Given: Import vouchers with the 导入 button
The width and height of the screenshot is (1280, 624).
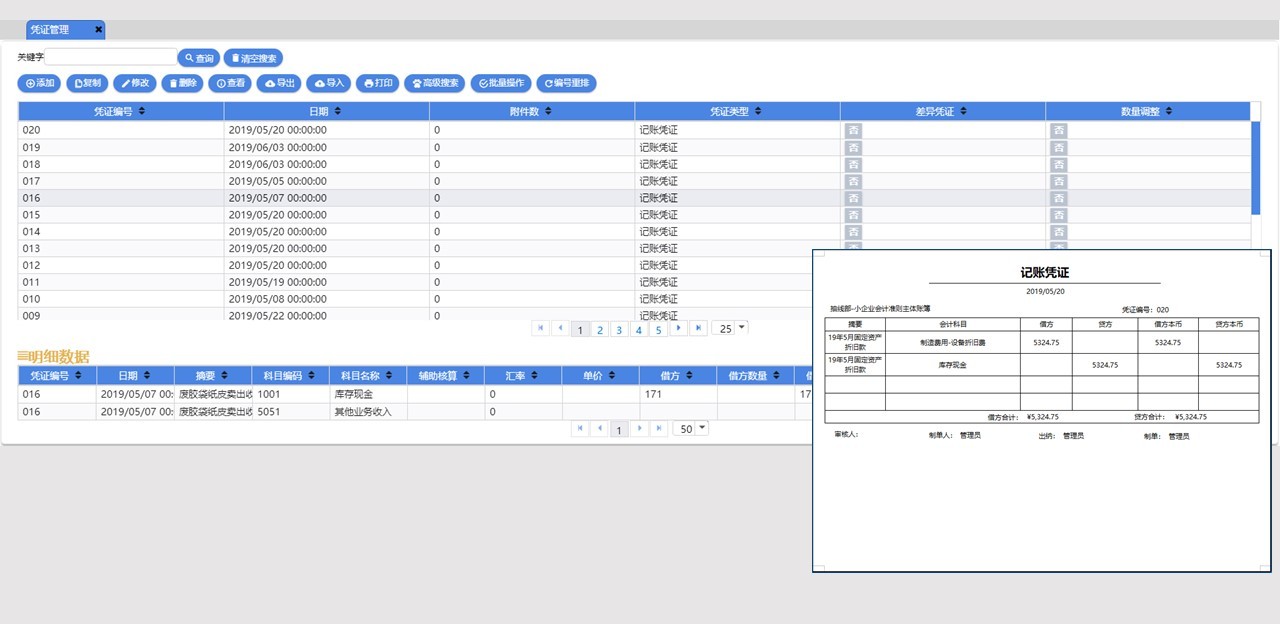Looking at the screenshot, I should 328,83.
